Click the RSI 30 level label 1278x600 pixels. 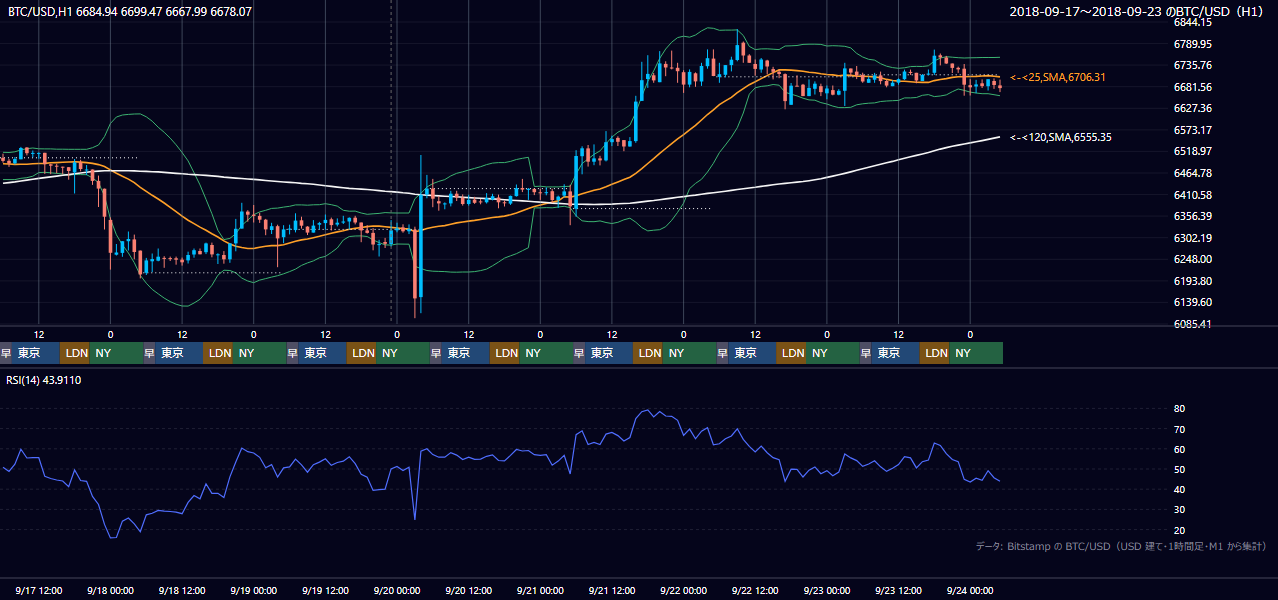click(x=1179, y=510)
